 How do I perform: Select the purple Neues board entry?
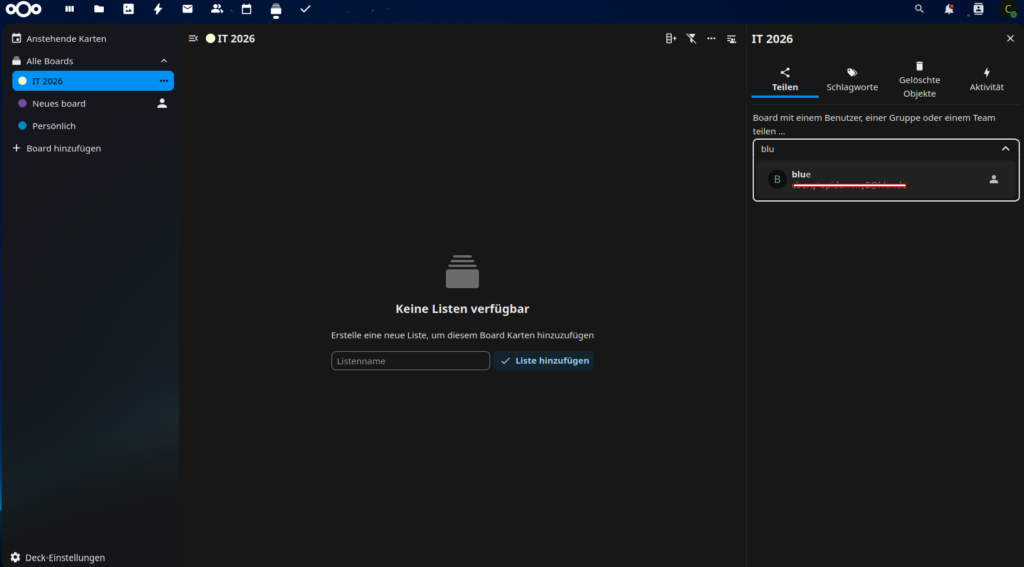[58, 103]
